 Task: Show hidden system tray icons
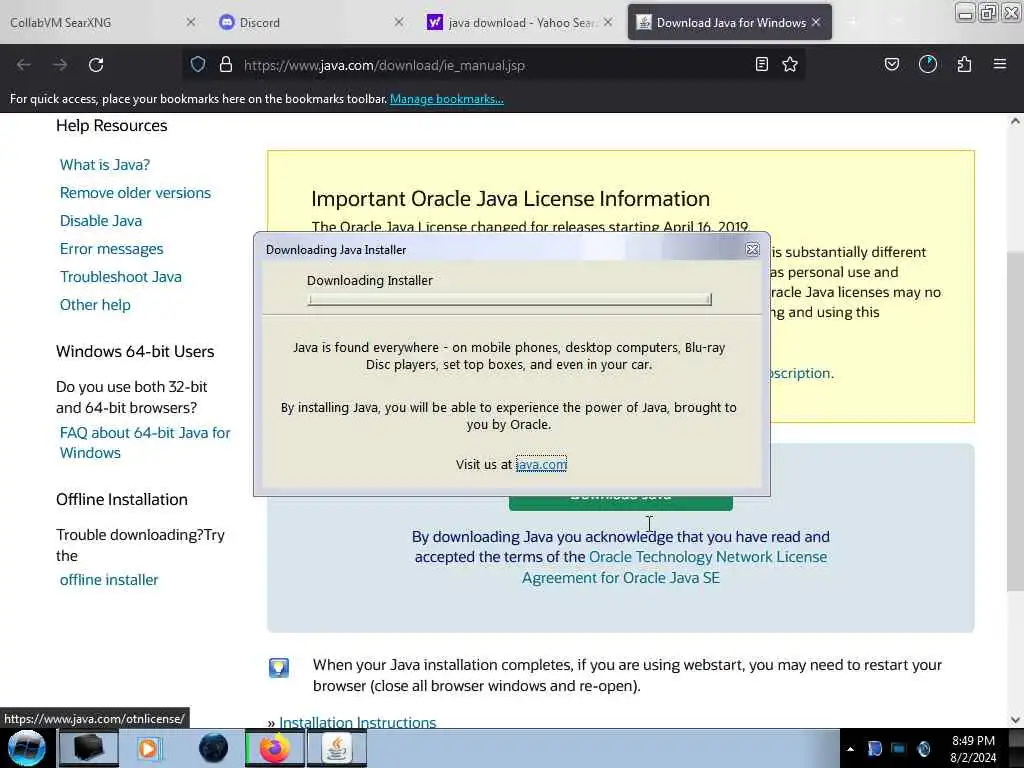click(850, 749)
